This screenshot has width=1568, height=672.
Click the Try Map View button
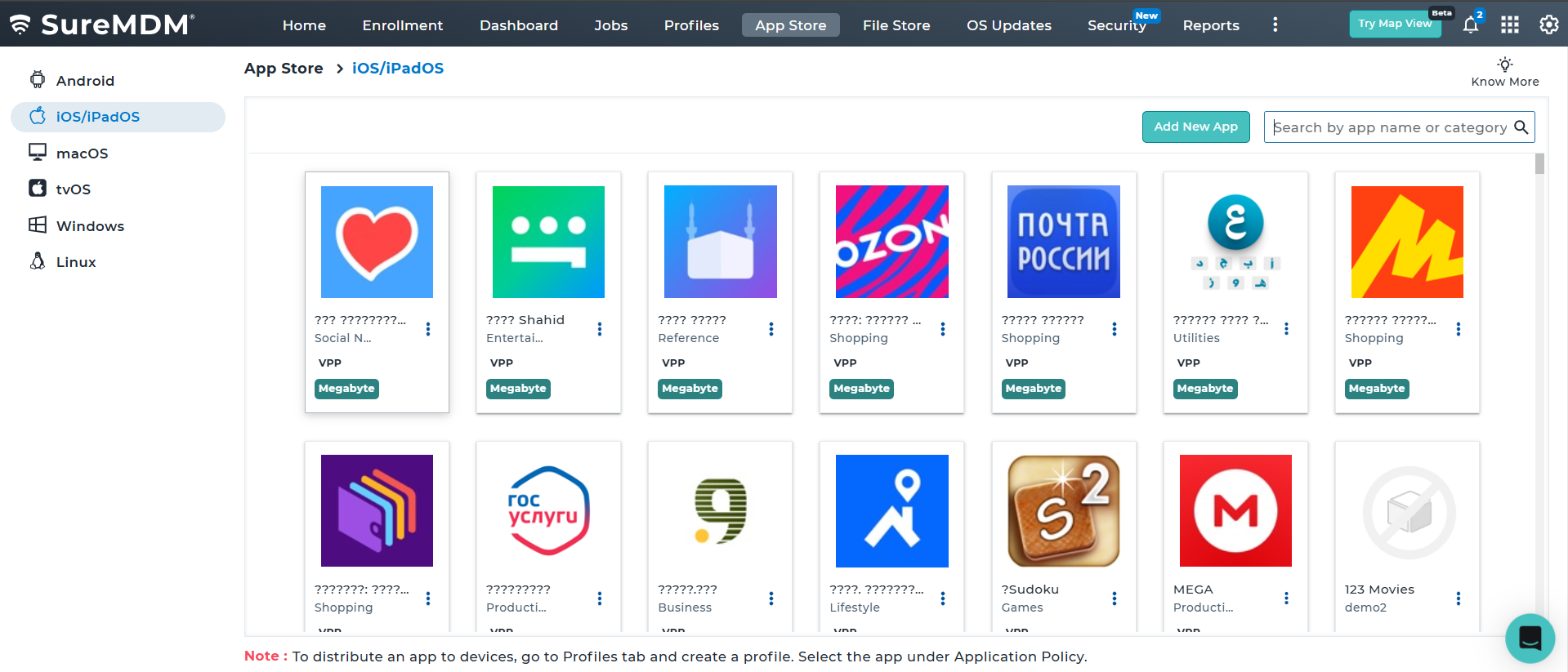coord(1394,24)
